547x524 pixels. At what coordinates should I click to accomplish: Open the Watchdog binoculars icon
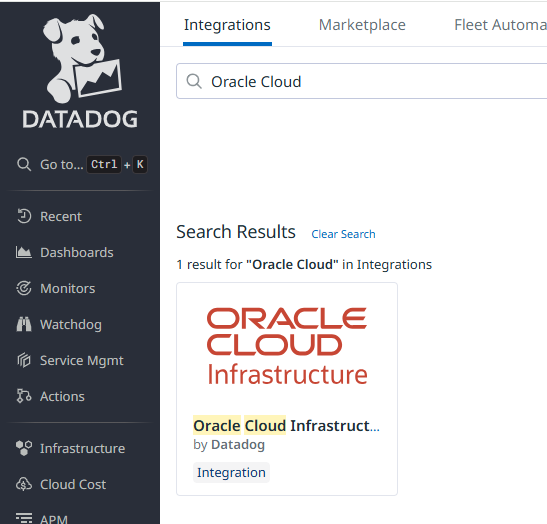24,324
